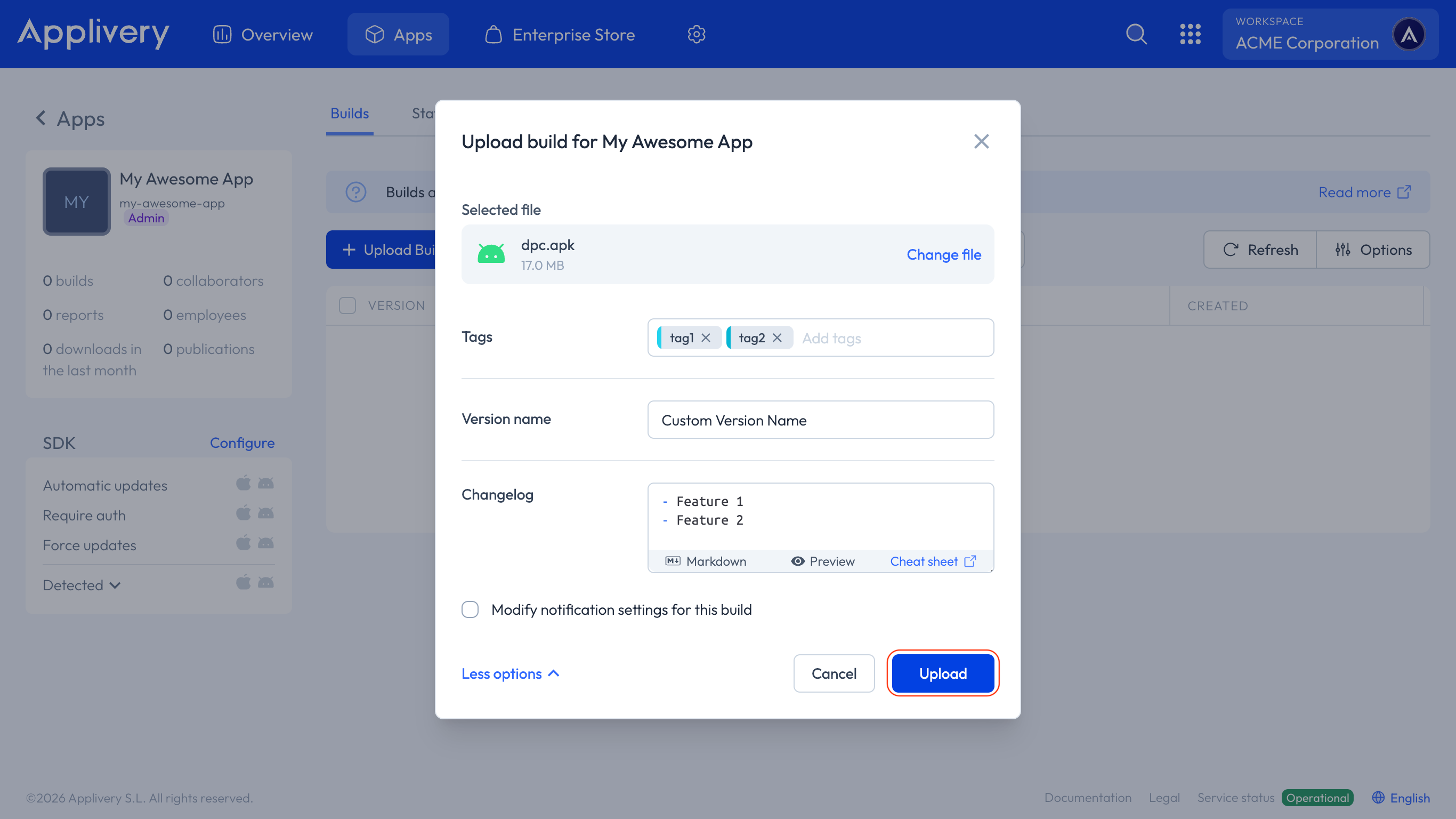Enable Modify notification settings for this build
The width and height of the screenshot is (1456, 819).
470,610
